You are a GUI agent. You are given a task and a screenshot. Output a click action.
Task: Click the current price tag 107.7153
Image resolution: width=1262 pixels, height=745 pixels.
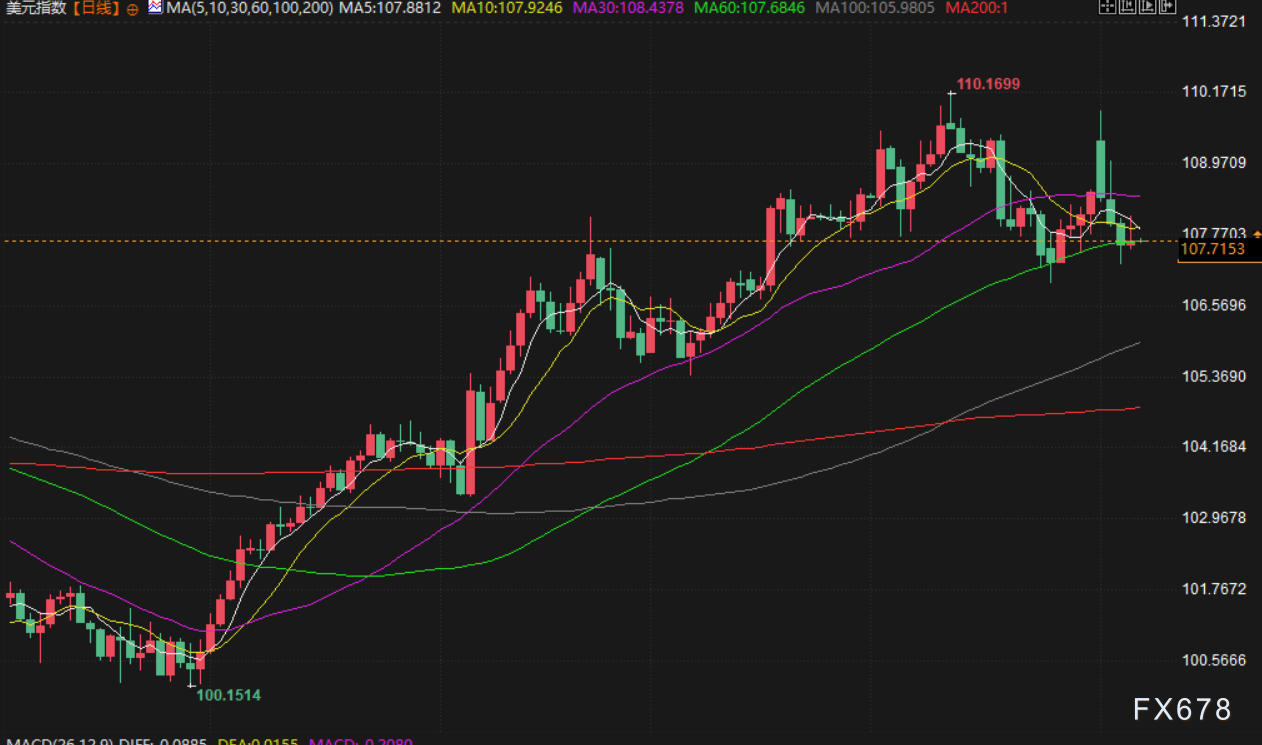[x=1213, y=249]
